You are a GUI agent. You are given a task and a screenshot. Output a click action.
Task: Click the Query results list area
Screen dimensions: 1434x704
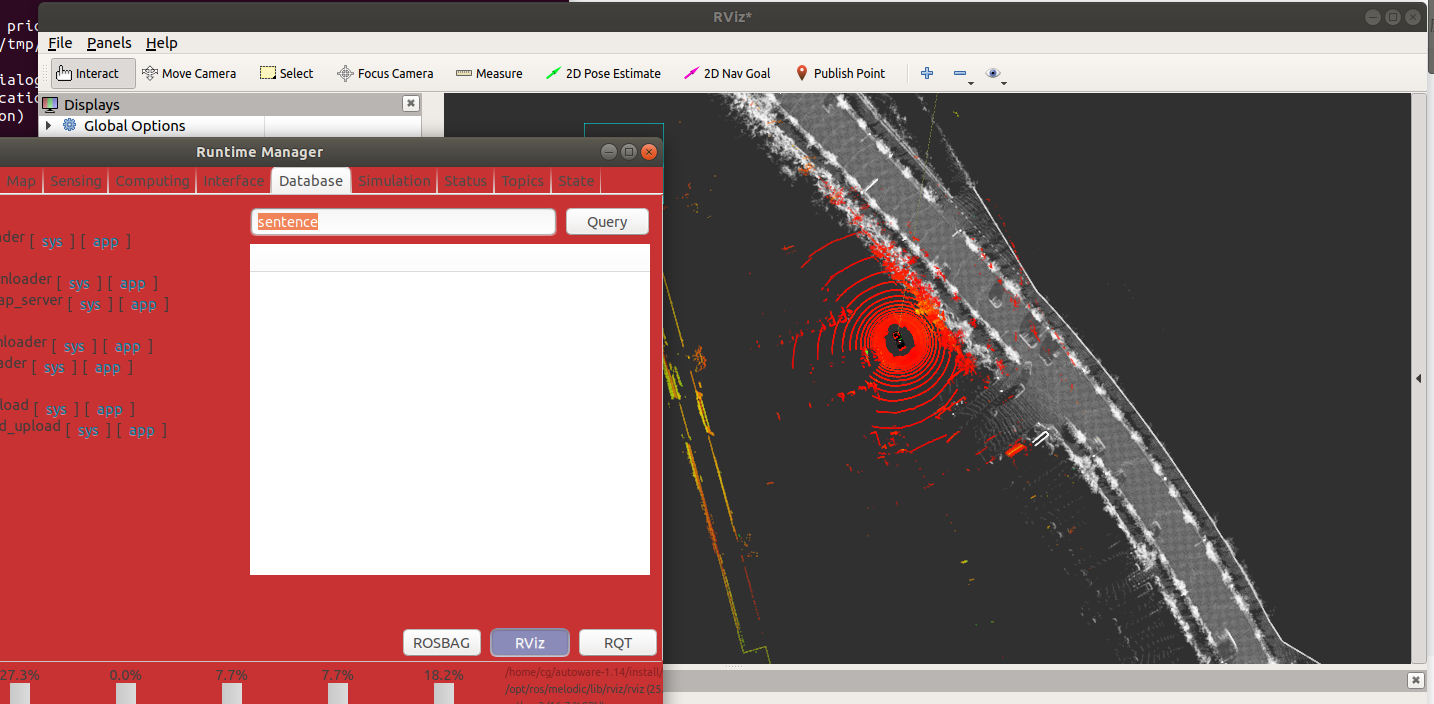click(x=450, y=410)
